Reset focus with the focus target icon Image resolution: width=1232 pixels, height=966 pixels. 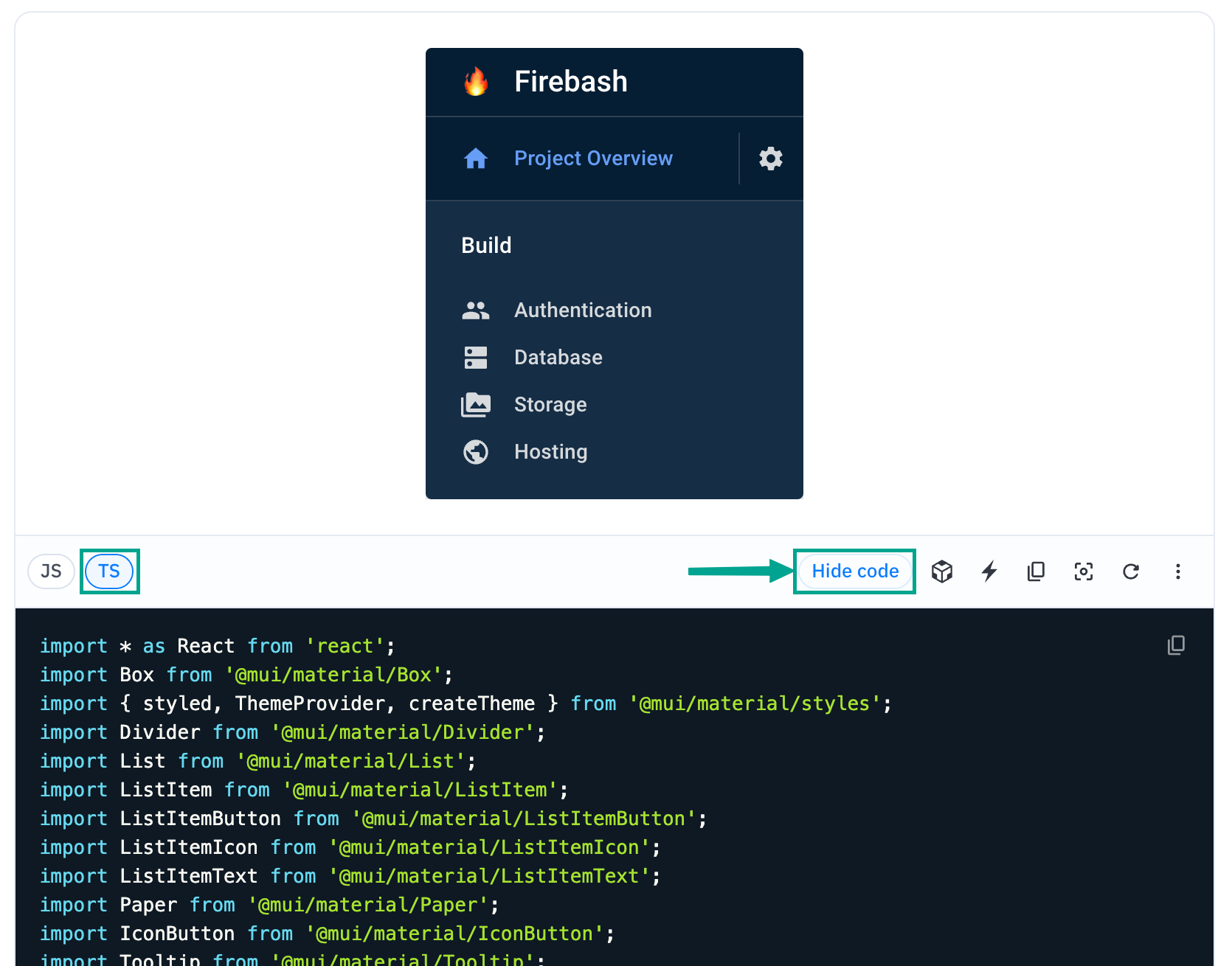(x=1083, y=571)
